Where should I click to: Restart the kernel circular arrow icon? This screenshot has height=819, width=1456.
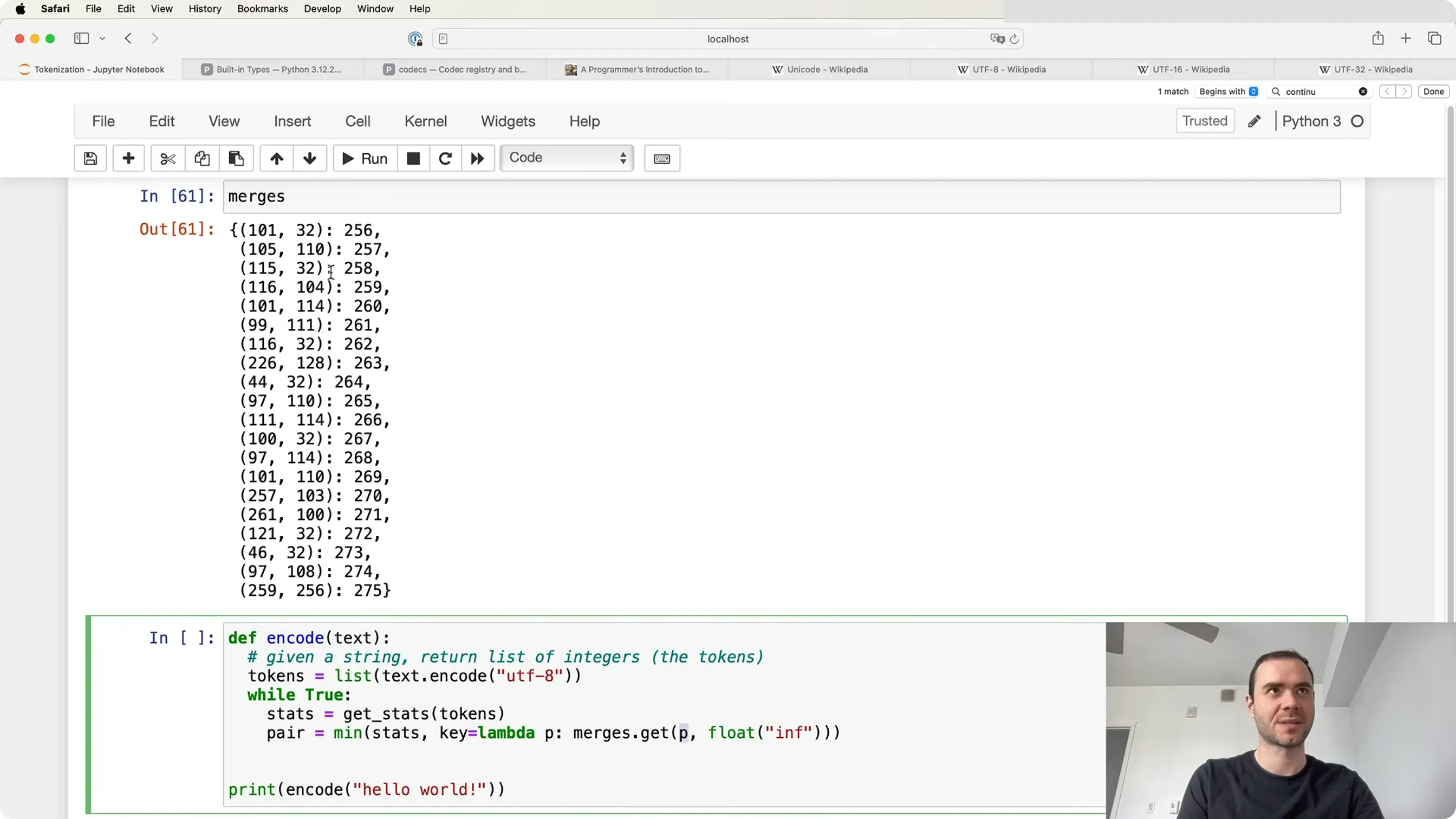(x=445, y=158)
